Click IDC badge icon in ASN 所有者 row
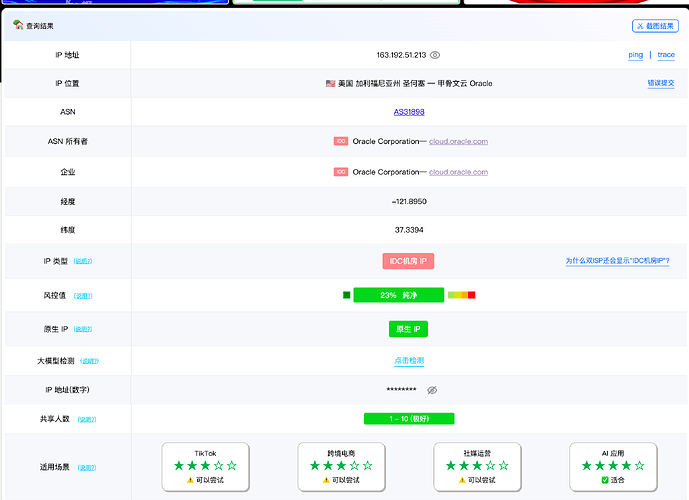The height and width of the screenshot is (500, 689). (341, 141)
